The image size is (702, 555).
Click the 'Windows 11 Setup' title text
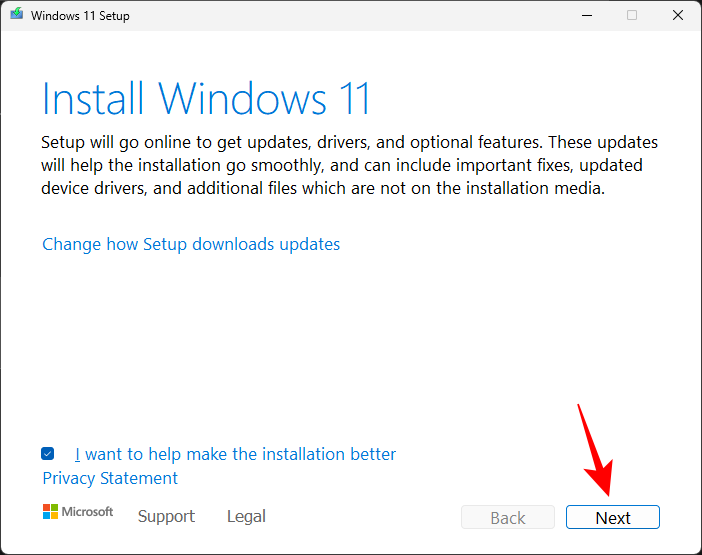(80, 16)
